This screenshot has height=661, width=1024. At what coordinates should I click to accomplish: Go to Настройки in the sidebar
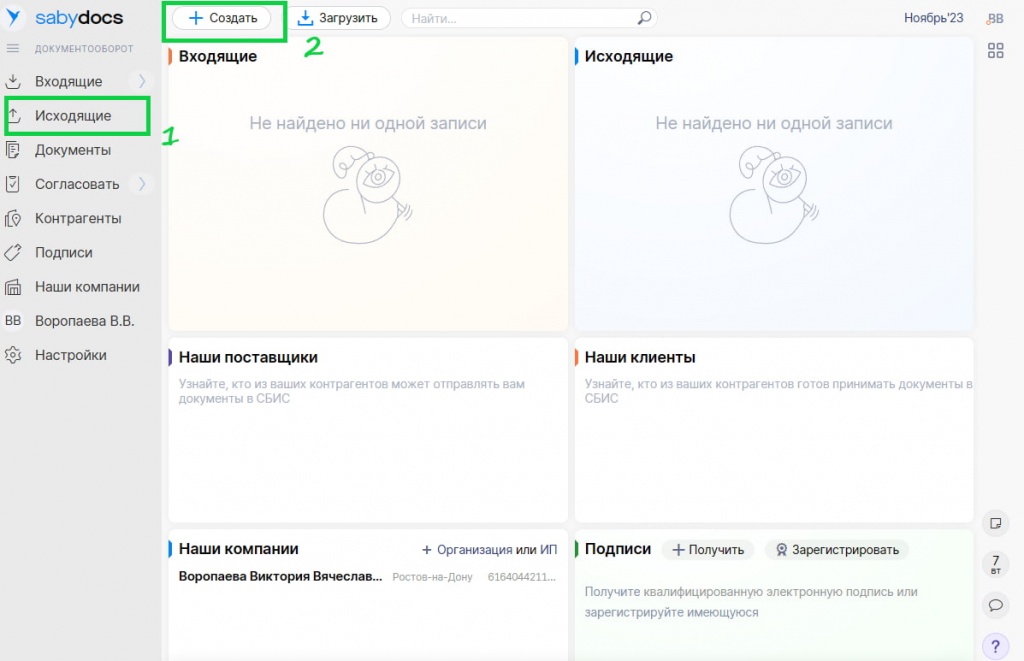70,355
